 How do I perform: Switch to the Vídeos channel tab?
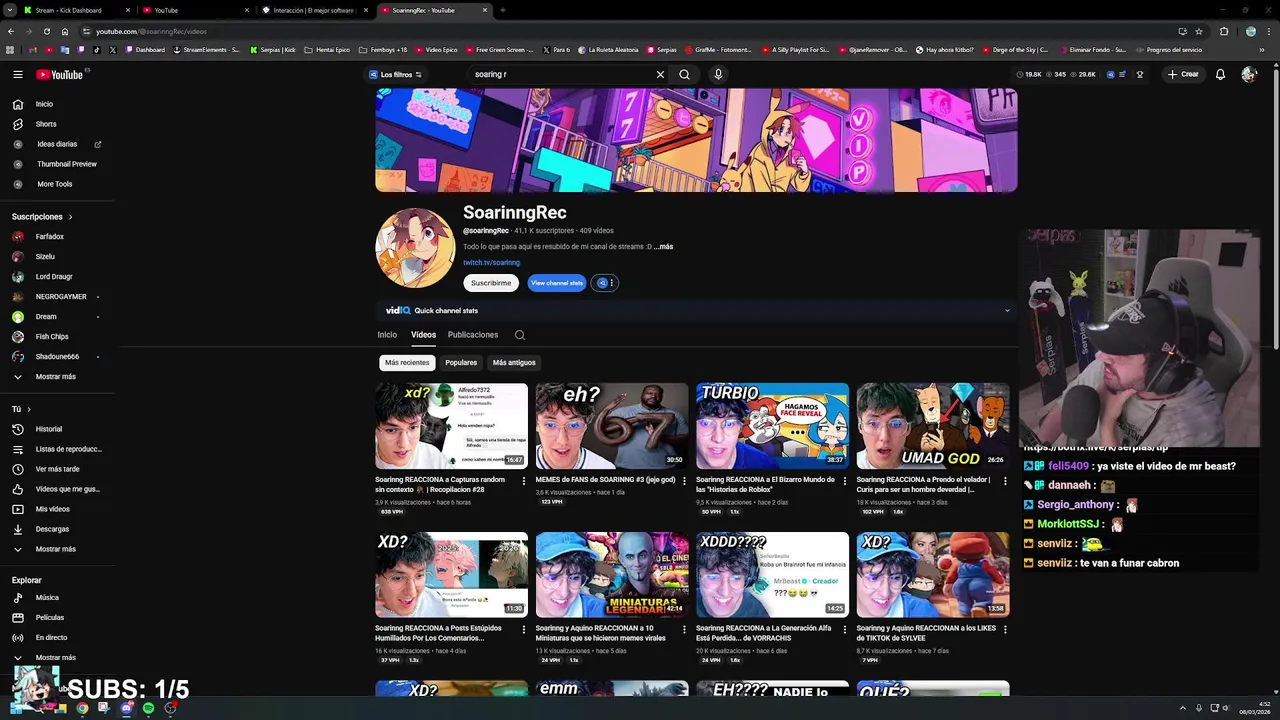point(423,335)
